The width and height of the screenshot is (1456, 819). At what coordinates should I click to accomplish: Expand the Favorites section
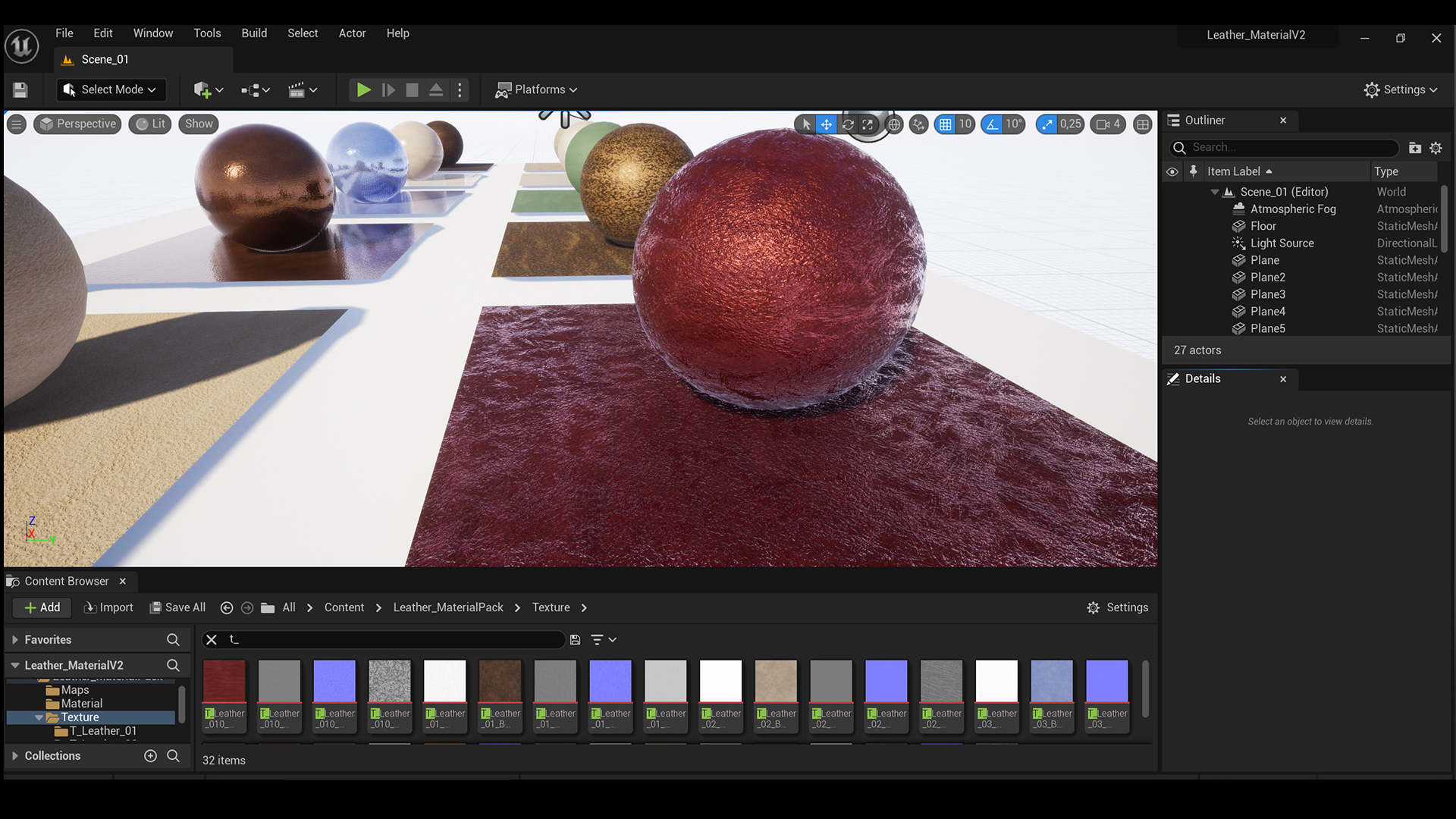[15, 640]
